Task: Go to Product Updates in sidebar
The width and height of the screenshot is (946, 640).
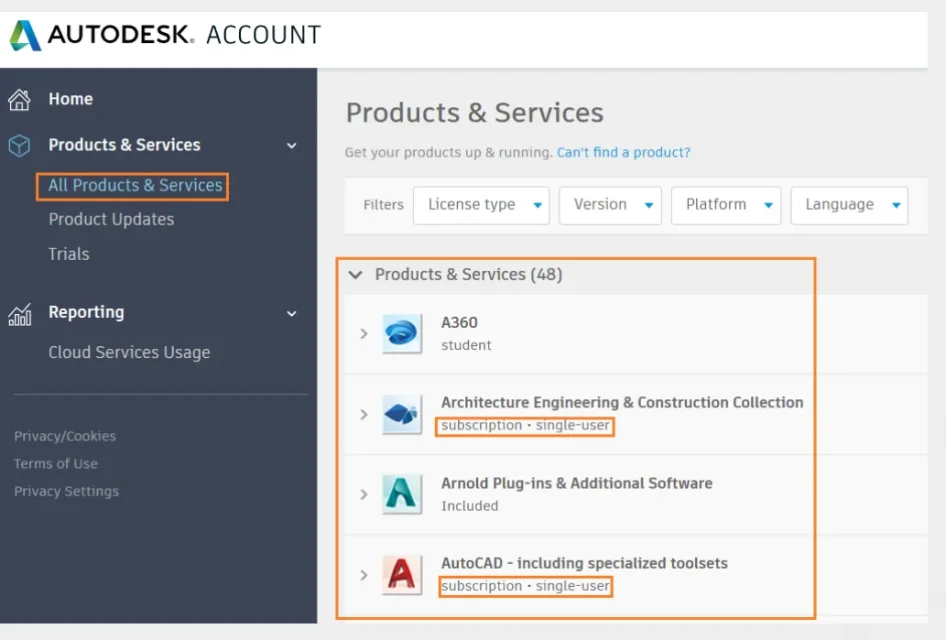Action: pos(111,220)
